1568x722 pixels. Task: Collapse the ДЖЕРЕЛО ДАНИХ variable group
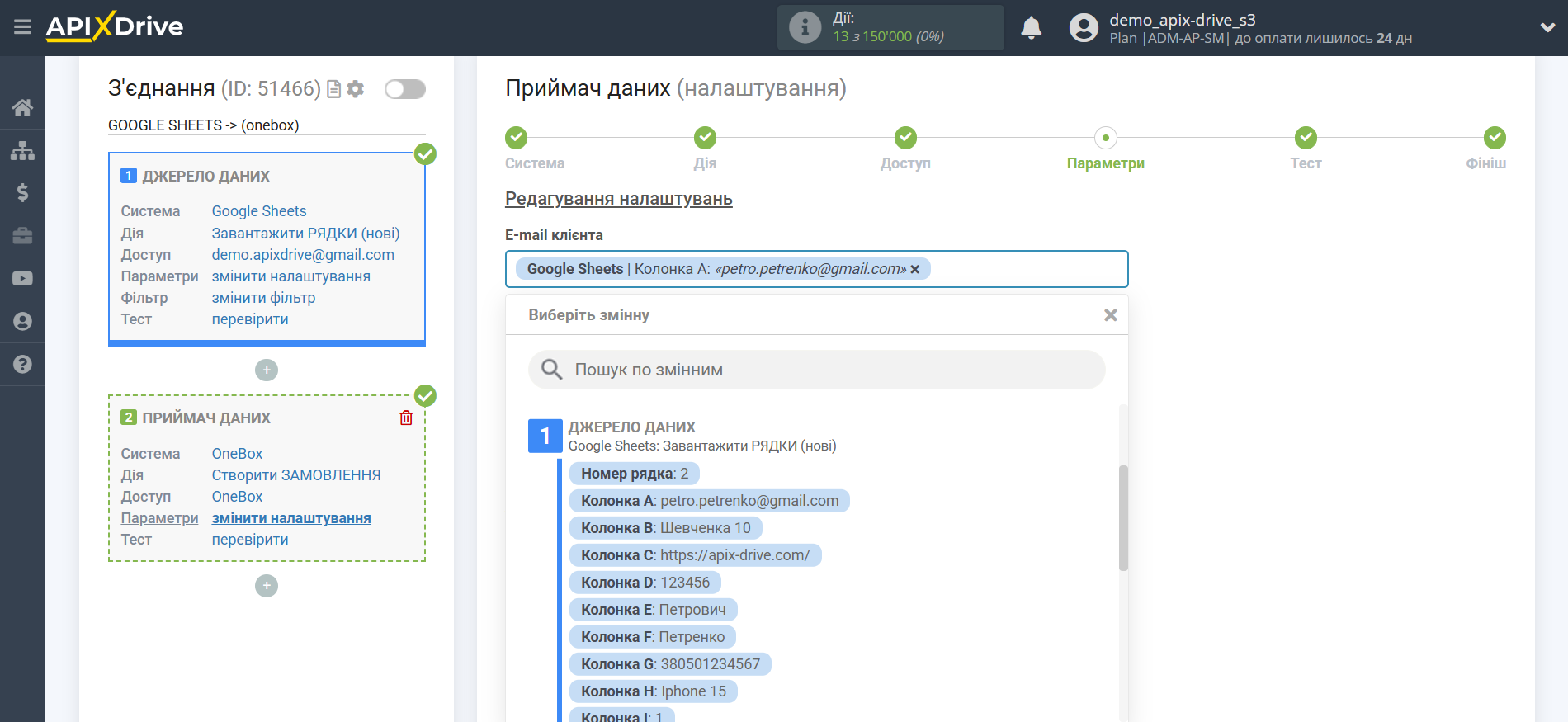545,436
